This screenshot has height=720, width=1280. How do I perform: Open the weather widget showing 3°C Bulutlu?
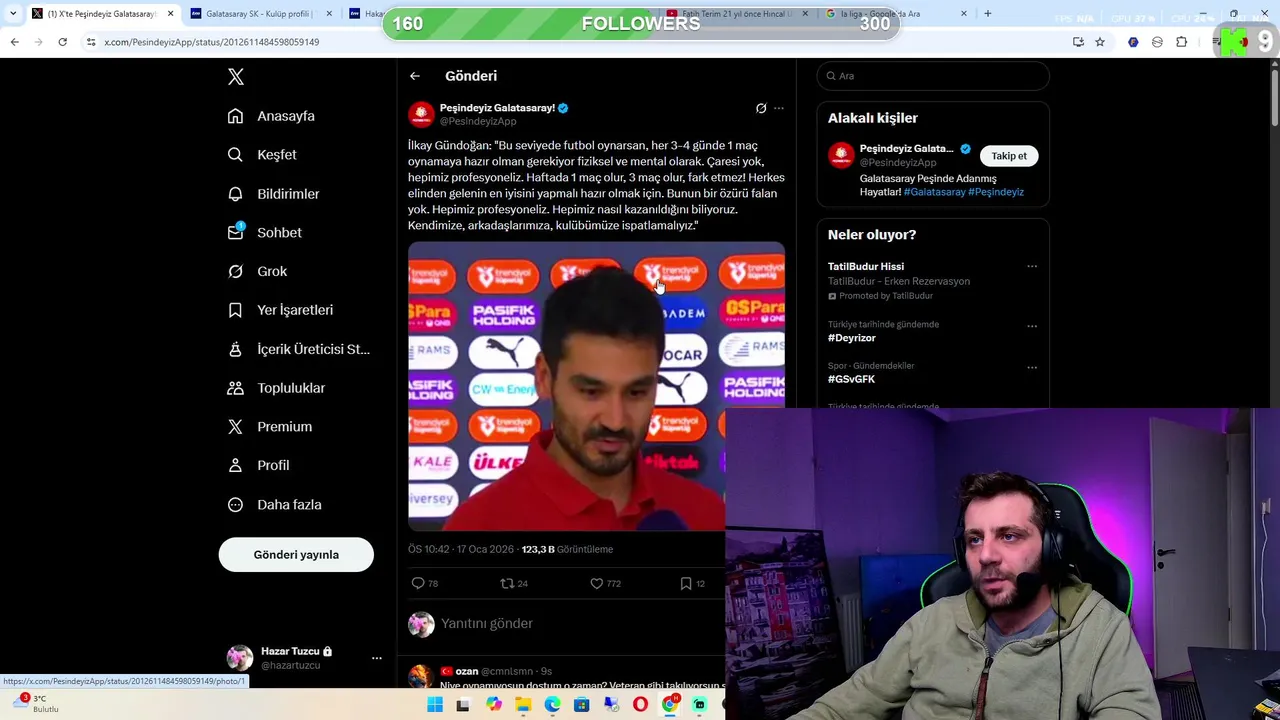[36, 704]
